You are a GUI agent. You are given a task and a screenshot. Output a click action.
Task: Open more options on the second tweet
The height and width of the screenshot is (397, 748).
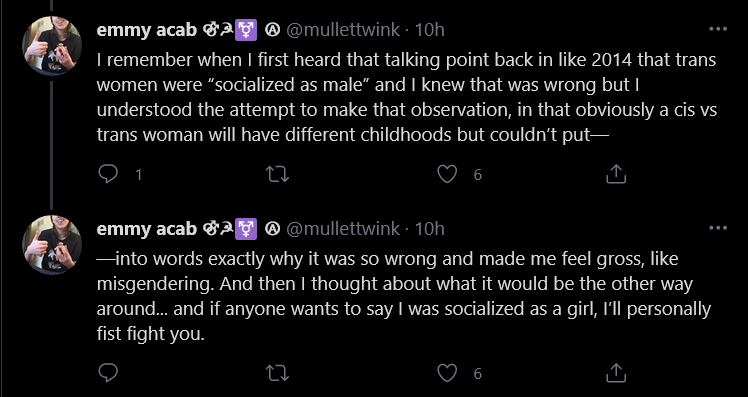coord(718,228)
